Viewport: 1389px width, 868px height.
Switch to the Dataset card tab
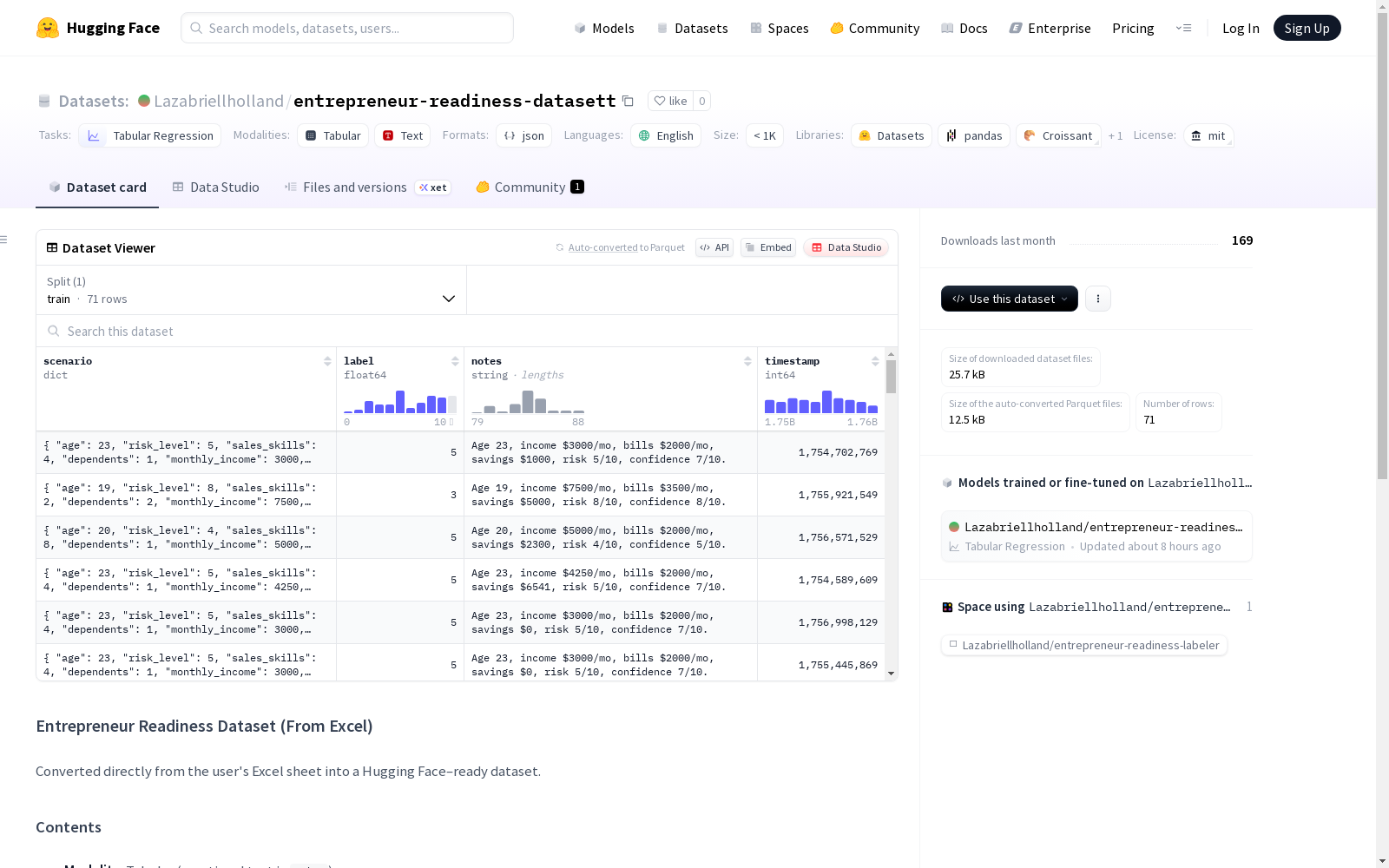97,187
